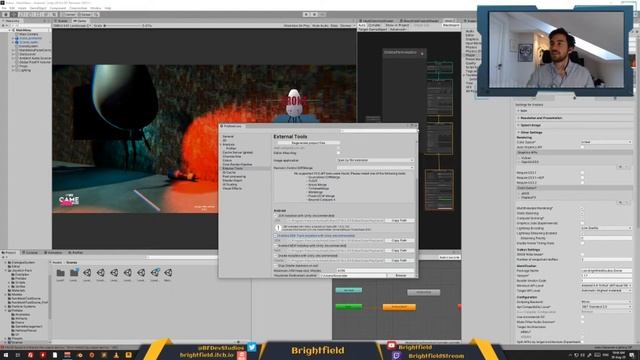Toggle the Android NDK installed with Unity checkbox

coord(276,246)
